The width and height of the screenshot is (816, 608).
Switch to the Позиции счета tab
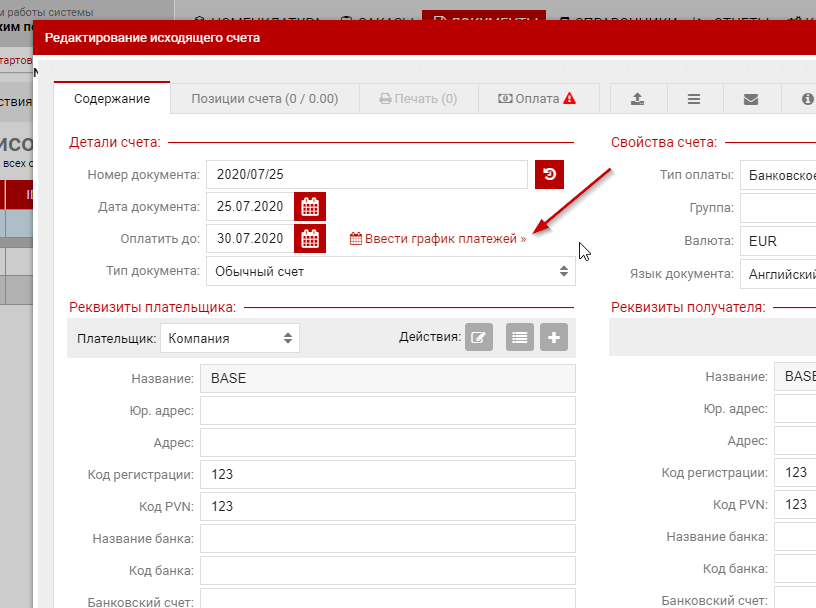(x=264, y=99)
